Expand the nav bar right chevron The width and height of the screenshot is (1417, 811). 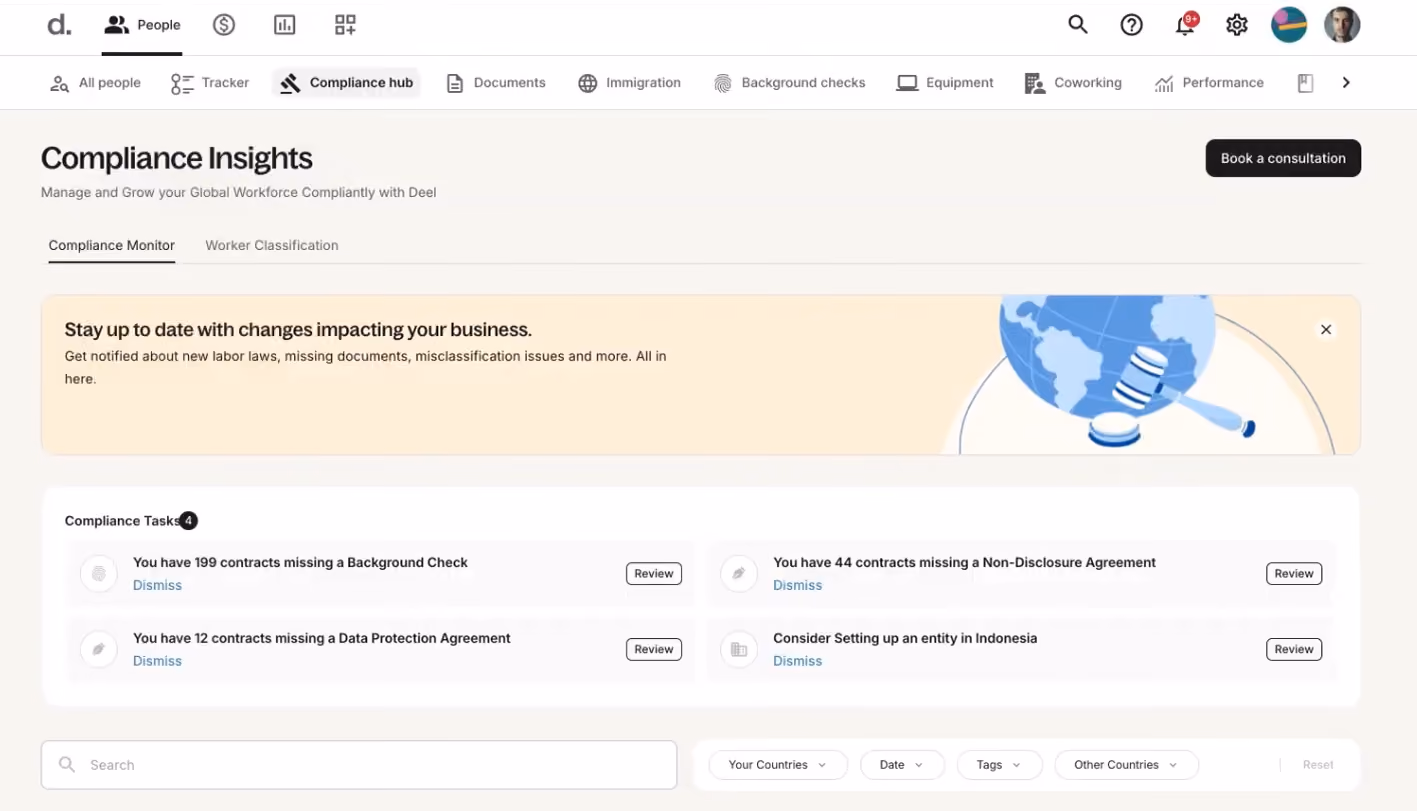coord(1346,83)
